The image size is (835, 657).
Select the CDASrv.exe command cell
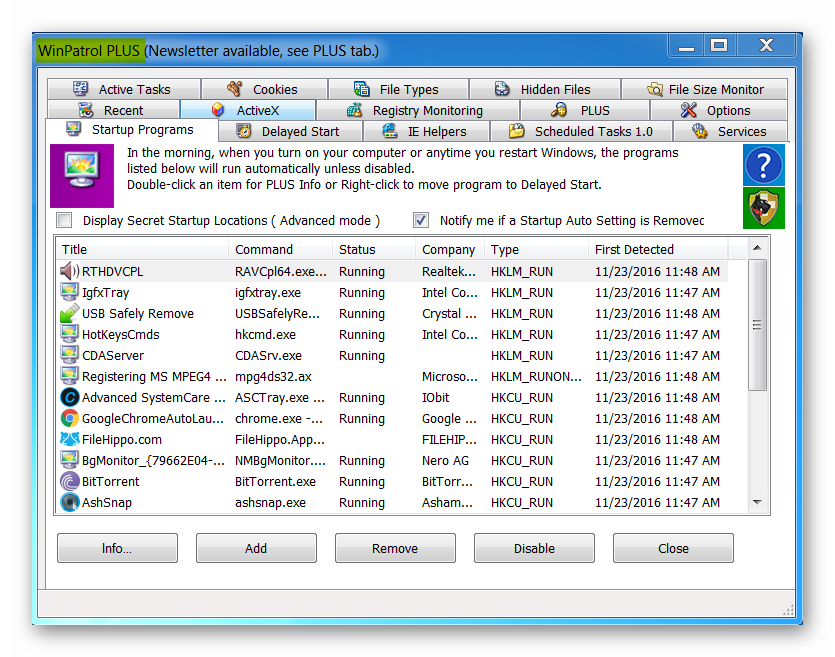click(x=268, y=355)
